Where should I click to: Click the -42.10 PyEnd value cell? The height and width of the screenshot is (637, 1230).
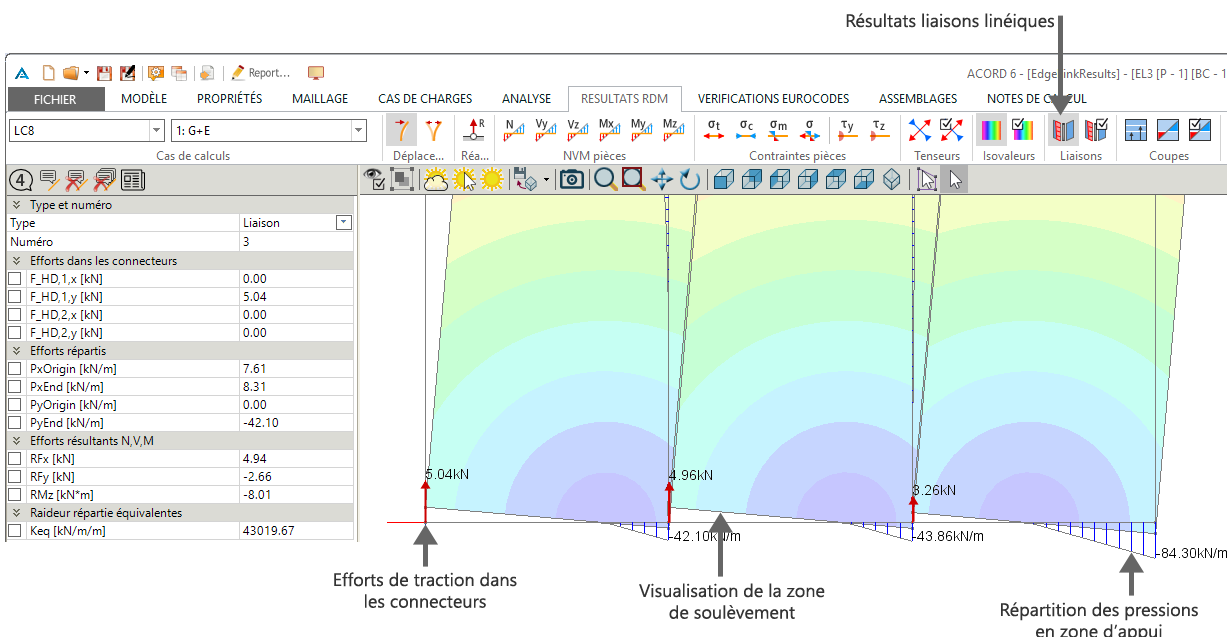coord(296,423)
